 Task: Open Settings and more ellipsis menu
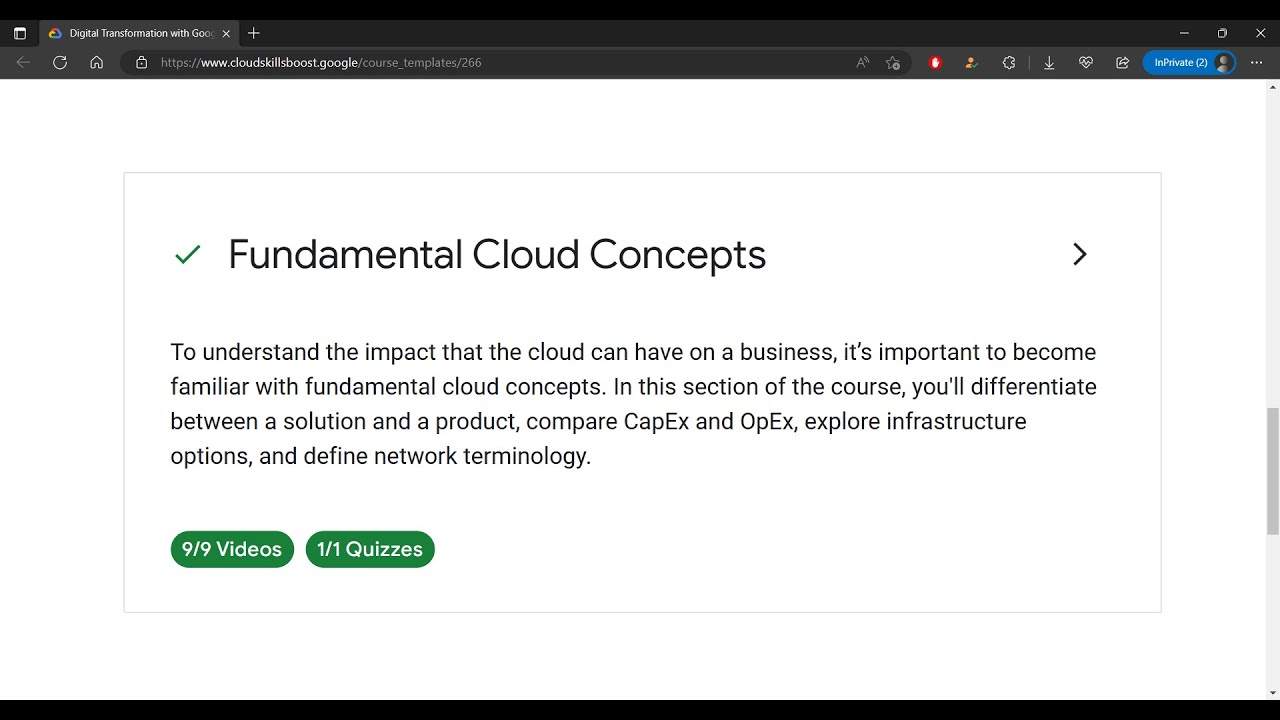click(x=1257, y=62)
